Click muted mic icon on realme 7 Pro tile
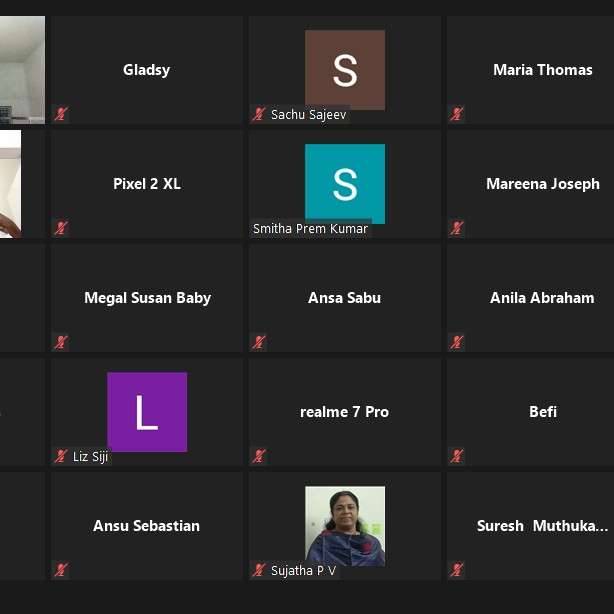The image size is (614, 614). (259, 456)
